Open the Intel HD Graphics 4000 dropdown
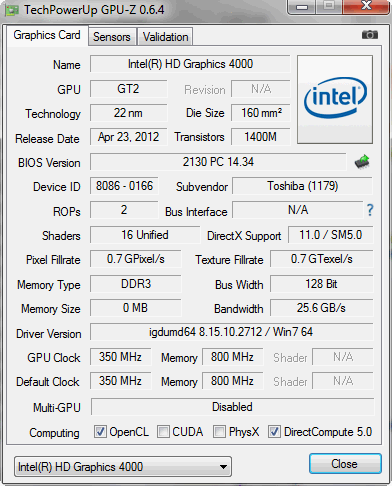 123,466
